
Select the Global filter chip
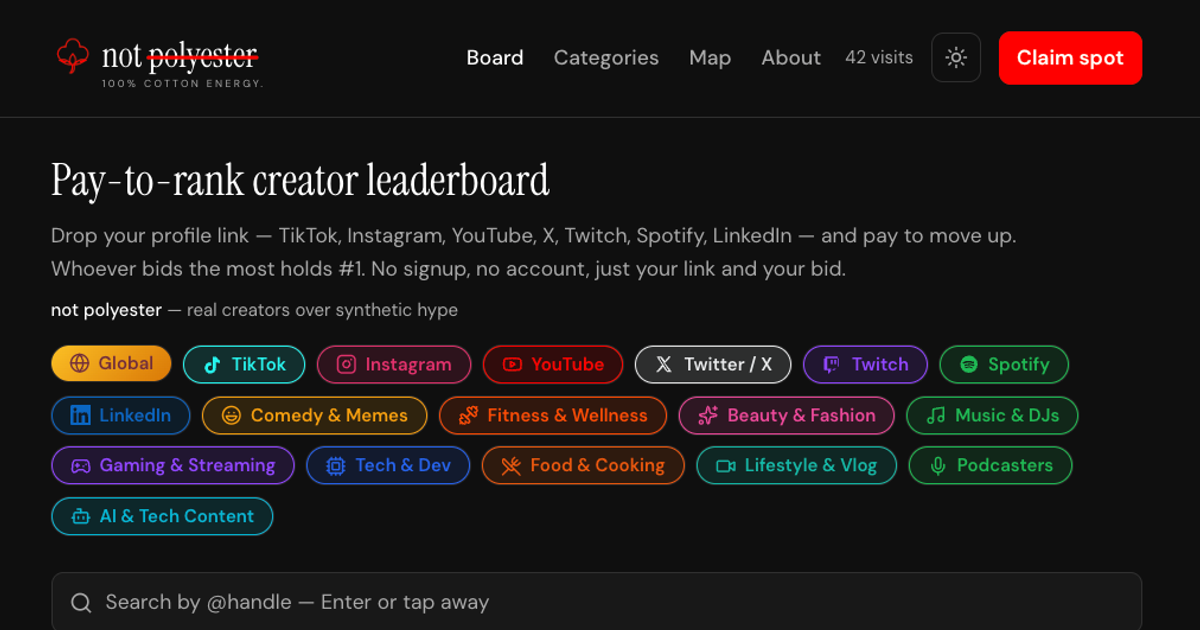(111, 364)
